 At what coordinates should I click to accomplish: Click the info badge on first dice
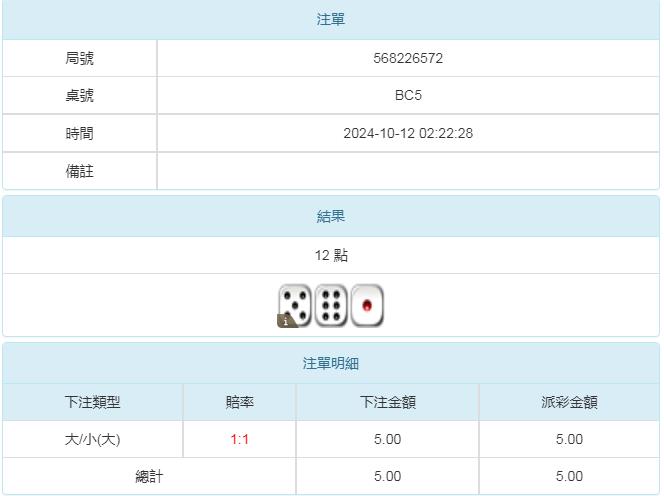pos(284,321)
